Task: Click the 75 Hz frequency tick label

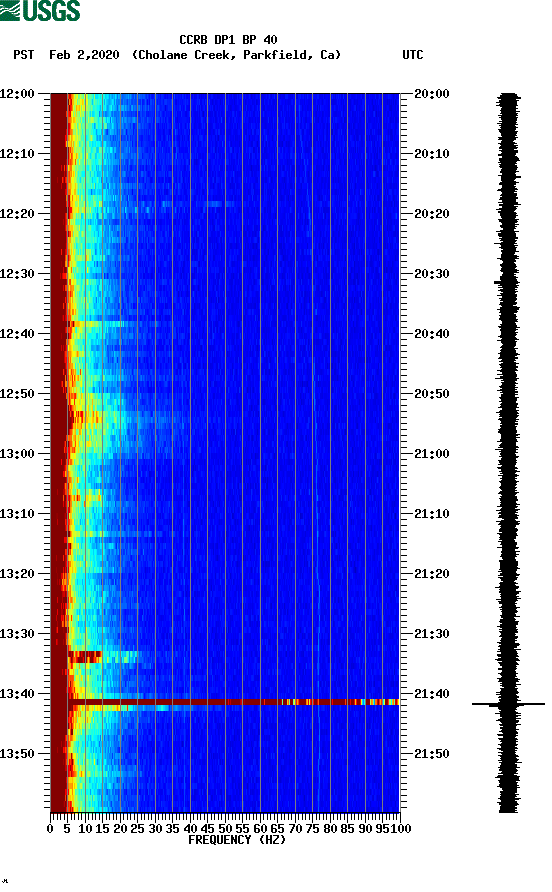Action: point(312,829)
